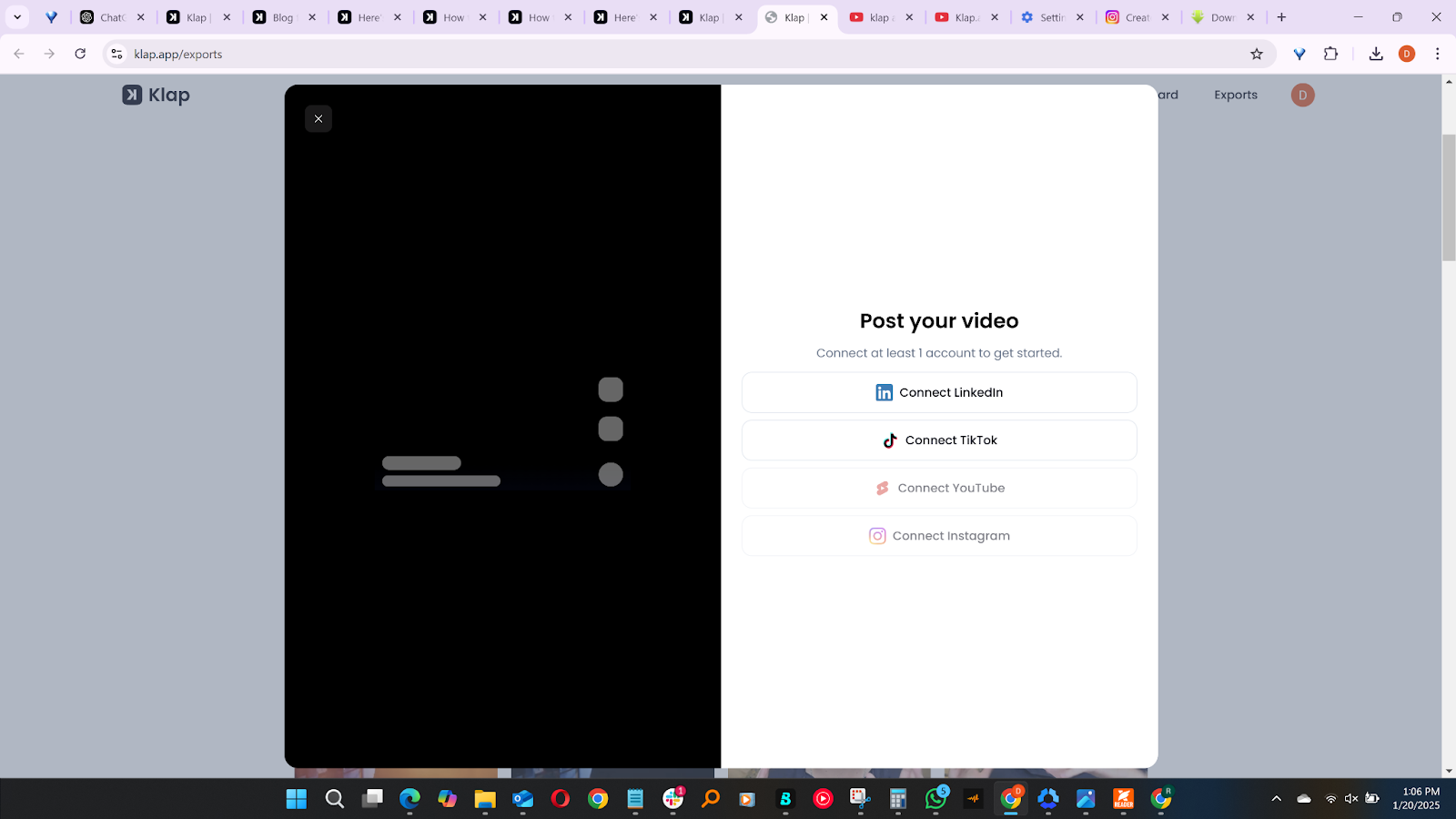
Task: Click the Connect LinkedIn button
Action: pyautogui.click(x=939, y=392)
